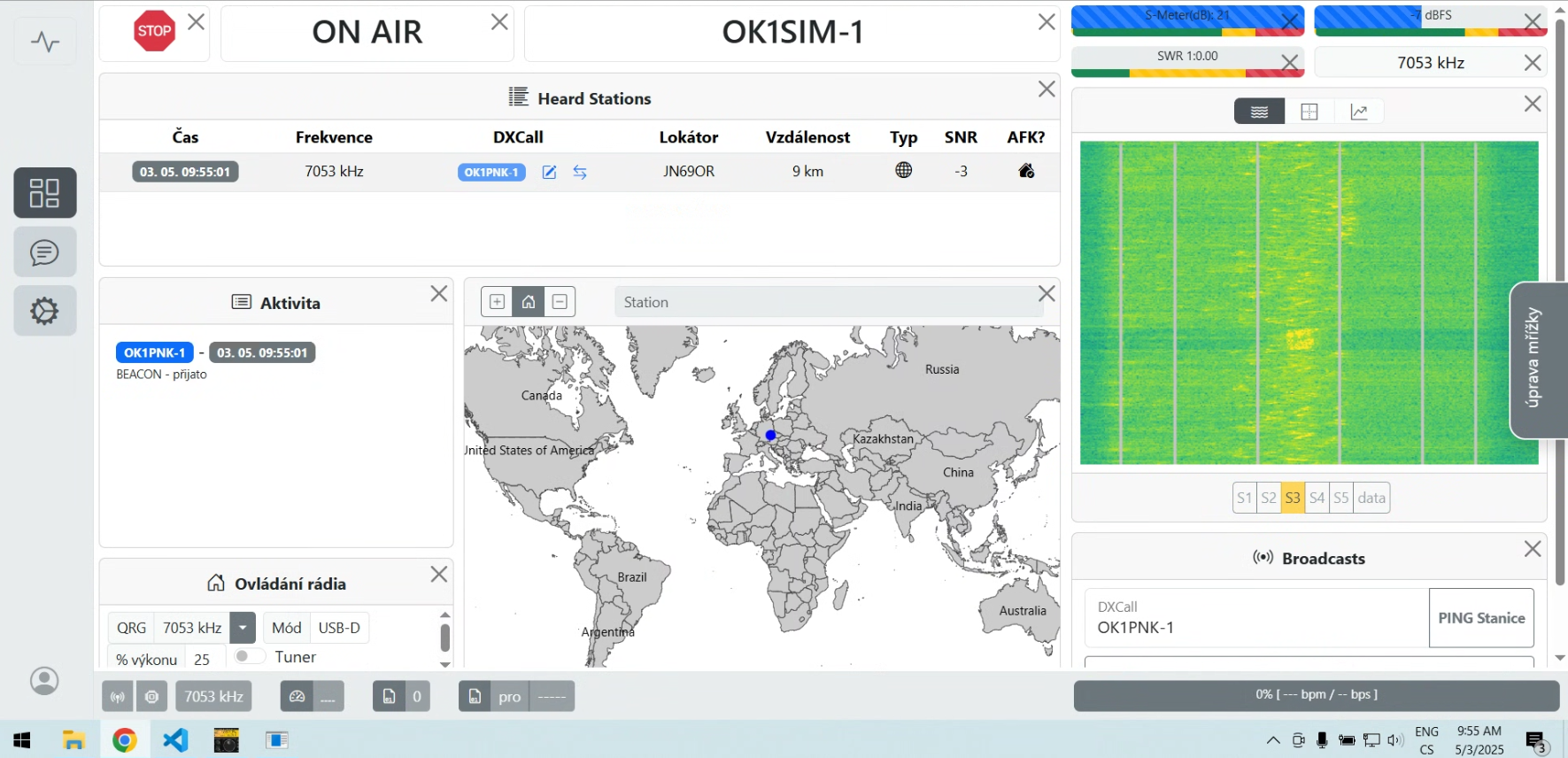Viewport: 1568px width, 758px height.
Task: Close the Broadcasts panel
Action: [1533, 549]
